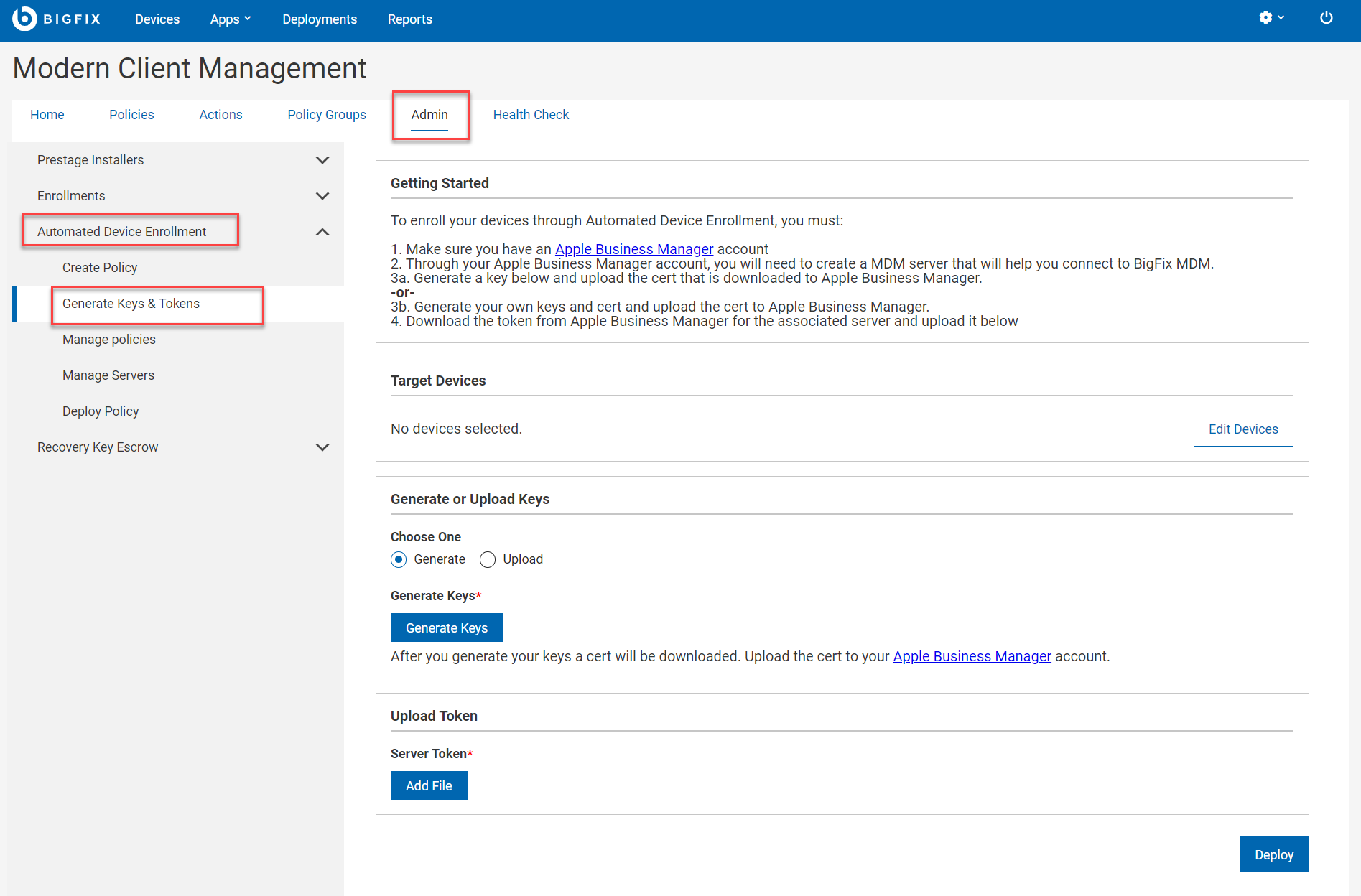Open Create Policy in sidebar
The image size is (1361, 896).
tap(100, 268)
